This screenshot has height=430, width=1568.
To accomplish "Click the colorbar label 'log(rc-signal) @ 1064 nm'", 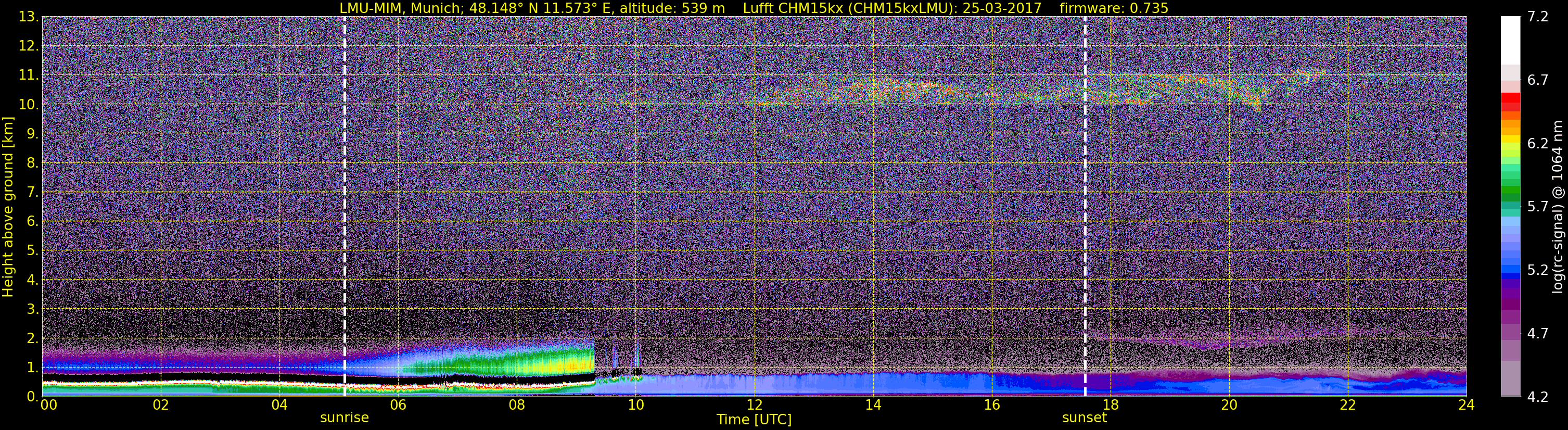I will (1557, 207).
